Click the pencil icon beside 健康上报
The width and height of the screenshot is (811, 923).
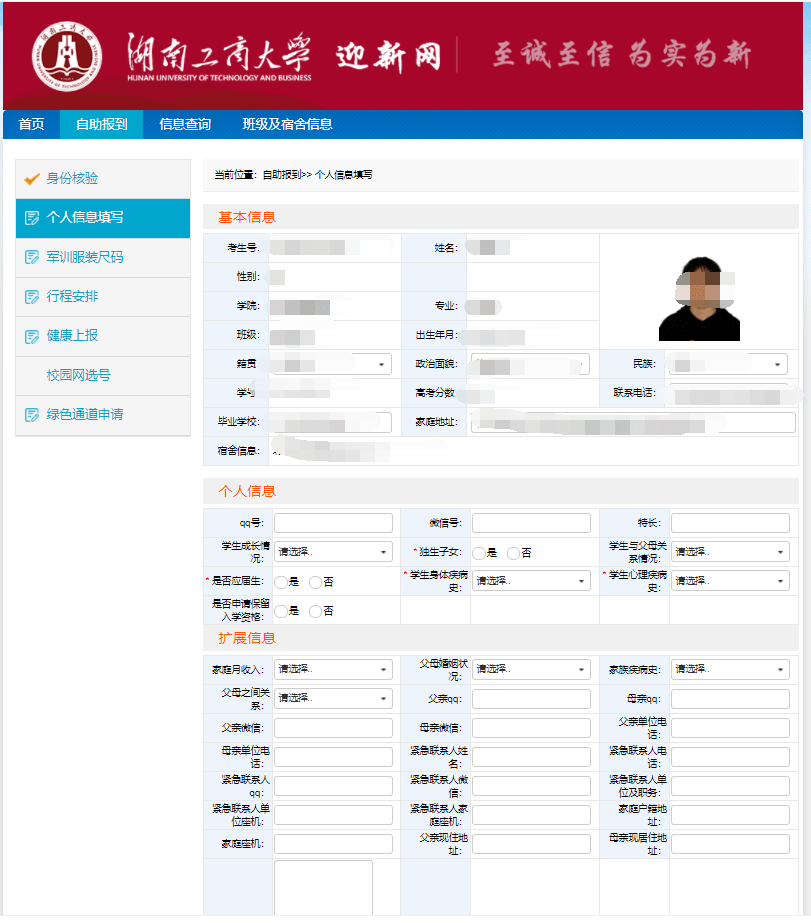click(x=32, y=336)
